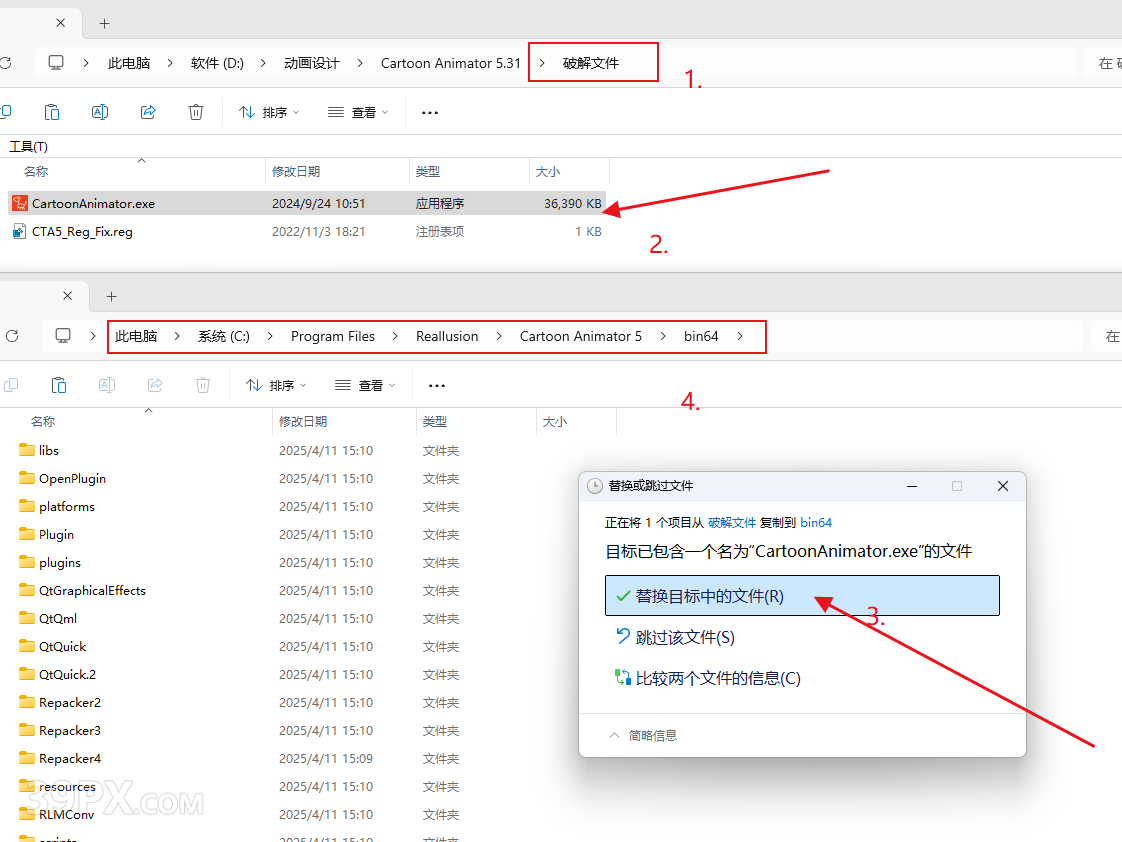Collapse details with the 简略信息 expander
The width and height of the screenshot is (1122, 842).
click(x=642, y=735)
